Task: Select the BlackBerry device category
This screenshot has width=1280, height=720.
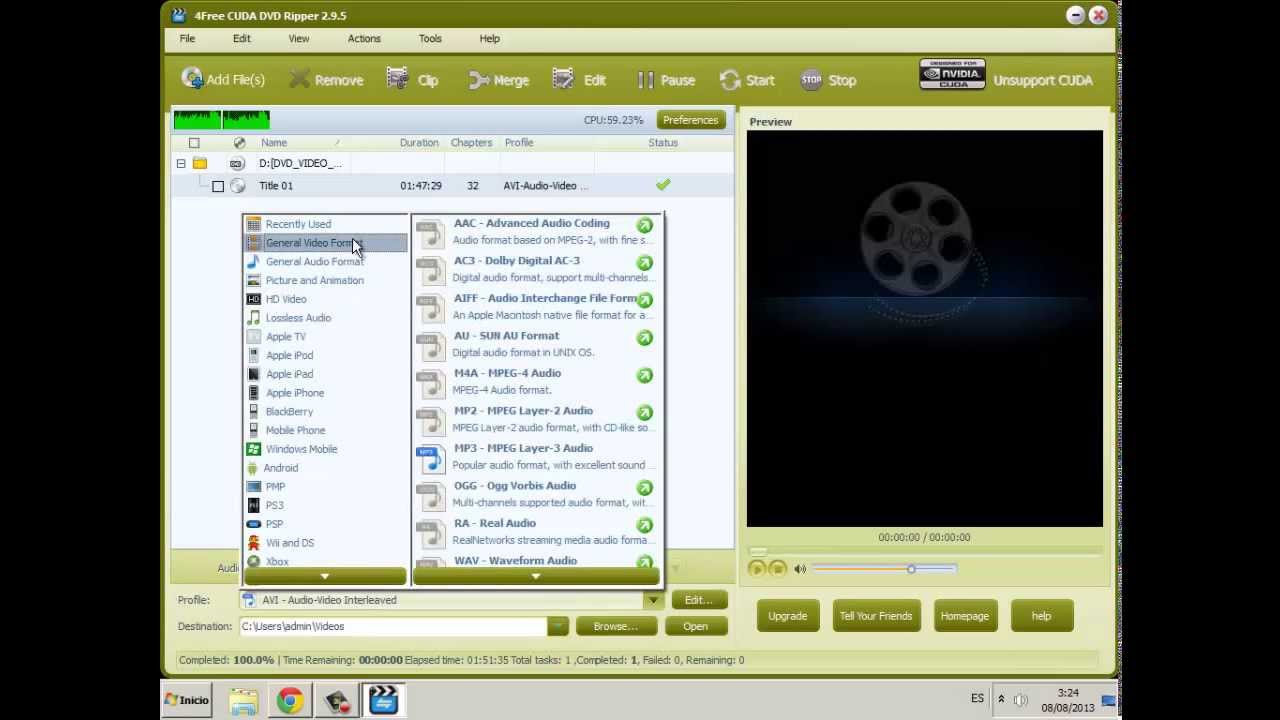Action: pos(326,412)
